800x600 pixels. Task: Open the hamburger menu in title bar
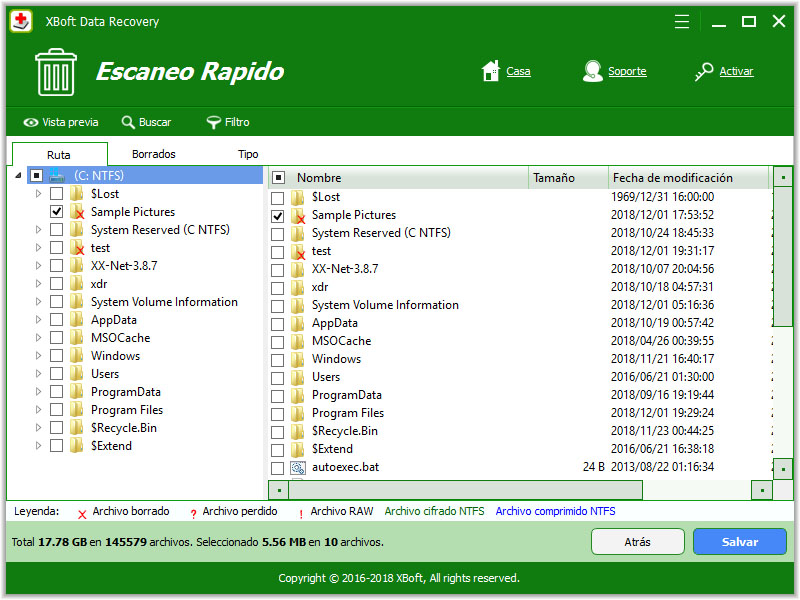point(682,21)
